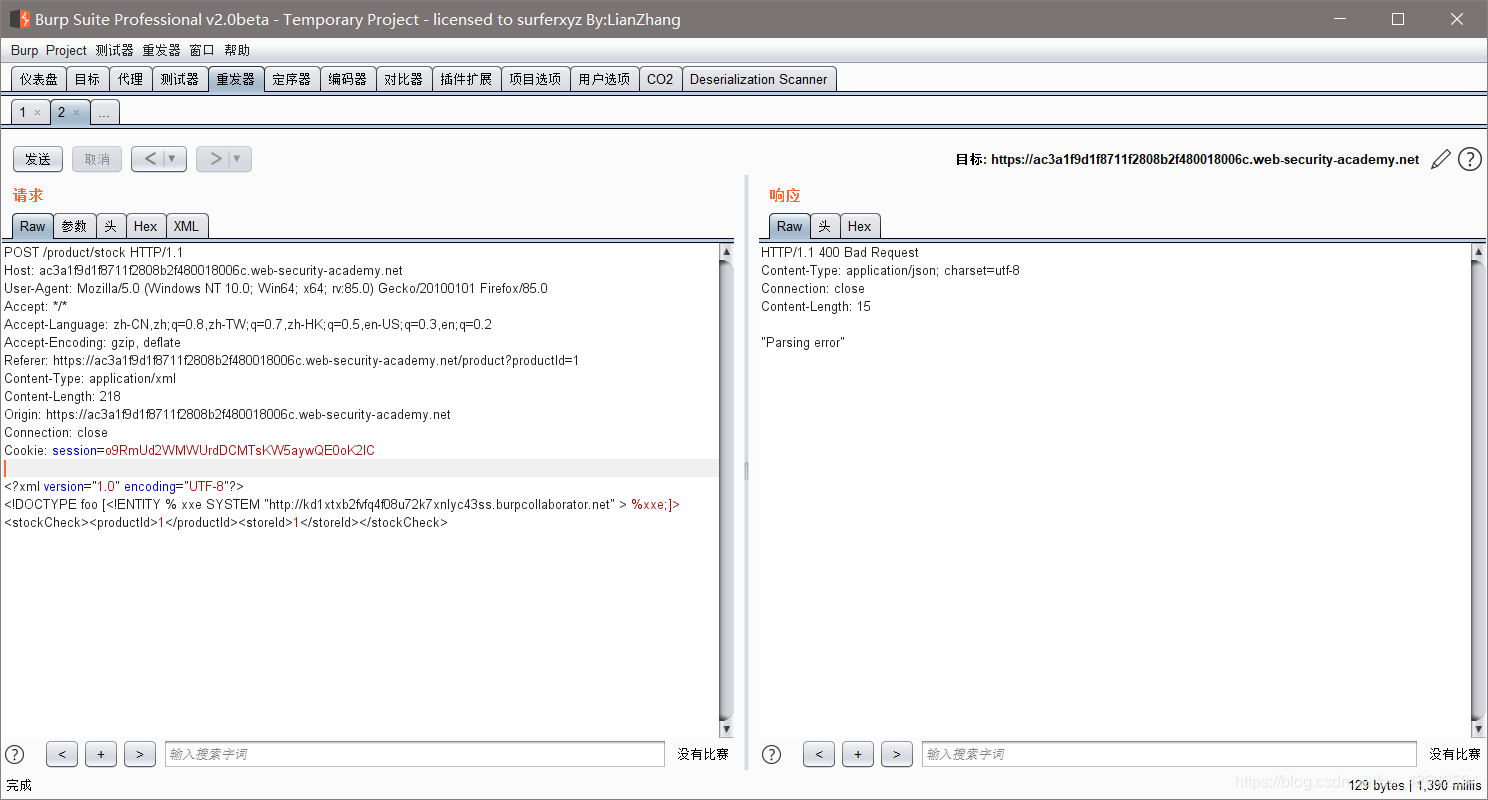Click request scrollbar down arrow
Image resolution: width=1488 pixels, height=800 pixels.
click(727, 729)
